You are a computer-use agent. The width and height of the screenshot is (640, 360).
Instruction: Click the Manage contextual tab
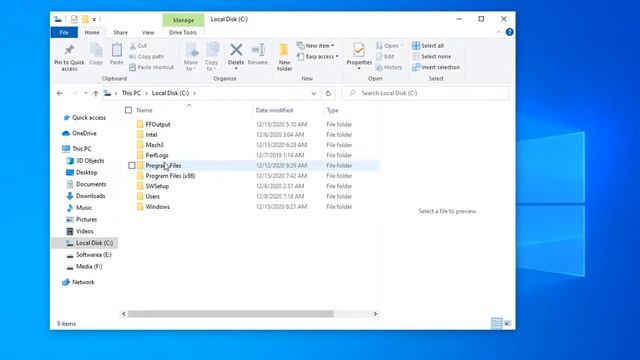coord(183,20)
